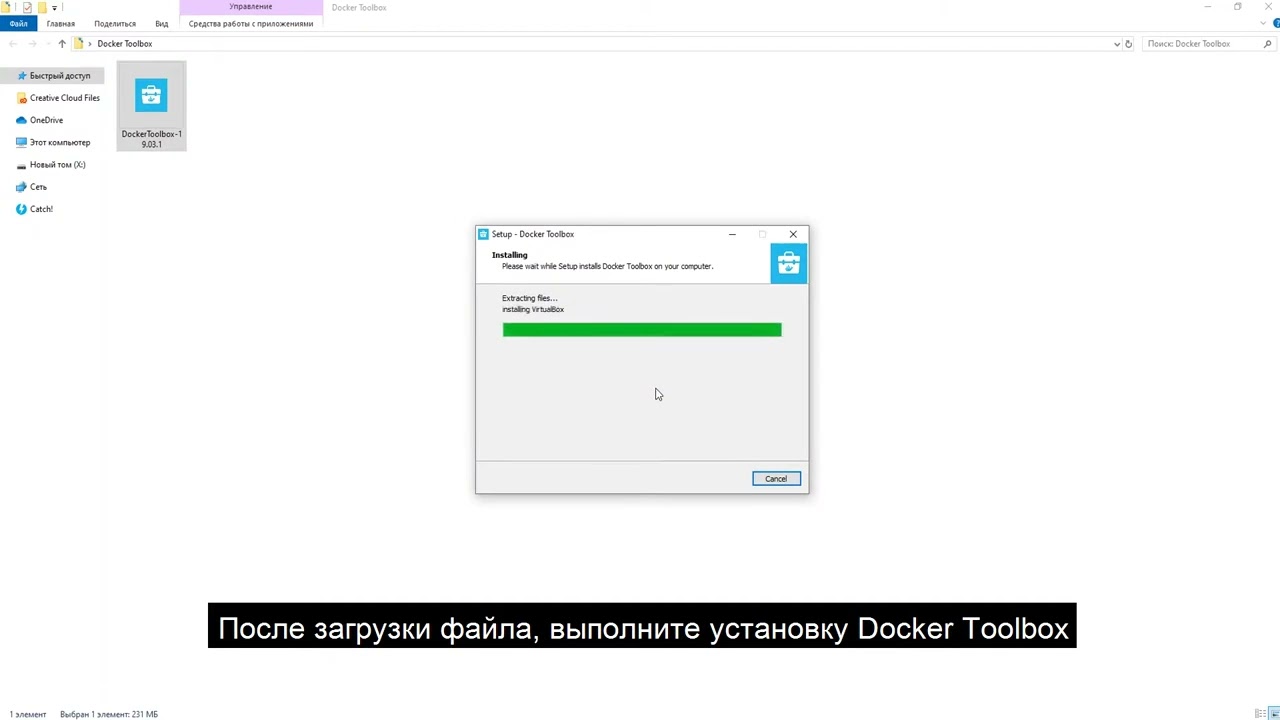Screen dimensions: 1280x720
Task: Minimize the Setup - Docker Toolbox window
Action: (732, 234)
